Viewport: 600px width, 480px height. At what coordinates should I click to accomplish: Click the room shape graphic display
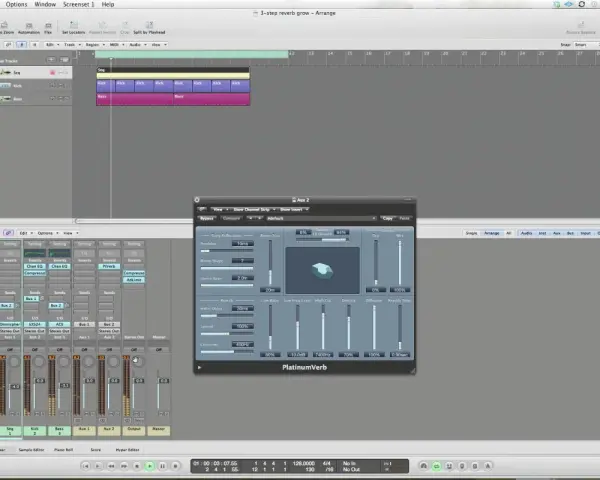click(322, 270)
